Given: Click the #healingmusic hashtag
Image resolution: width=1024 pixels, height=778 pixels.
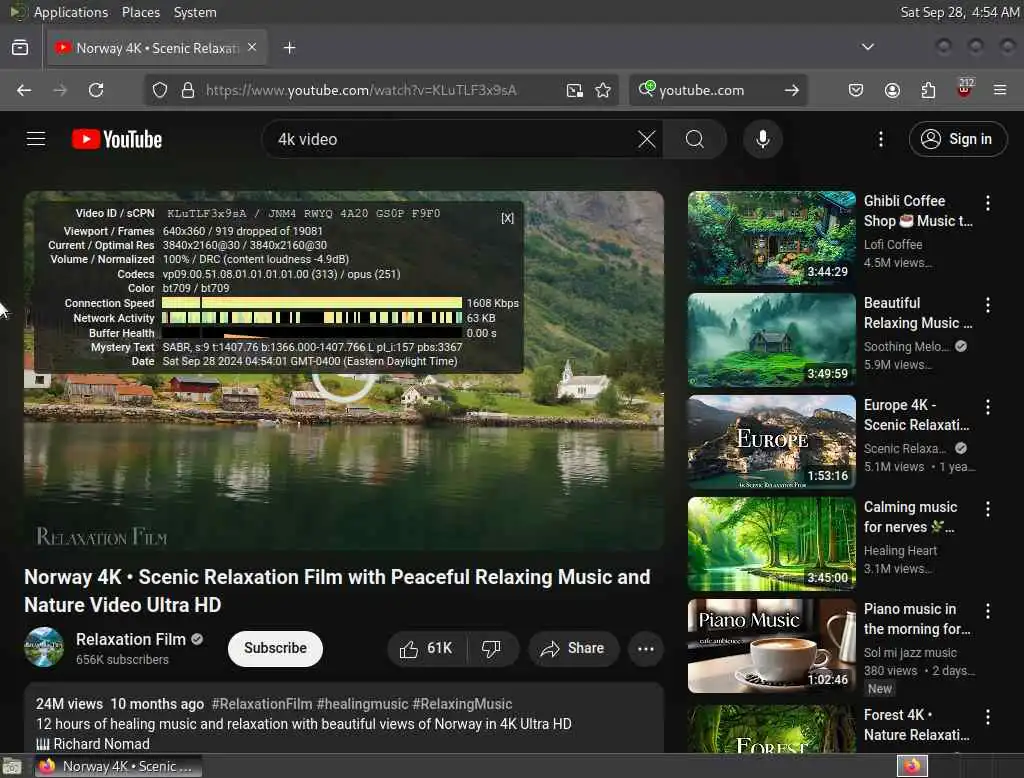Looking at the screenshot, I should click(x=362, y=704).
